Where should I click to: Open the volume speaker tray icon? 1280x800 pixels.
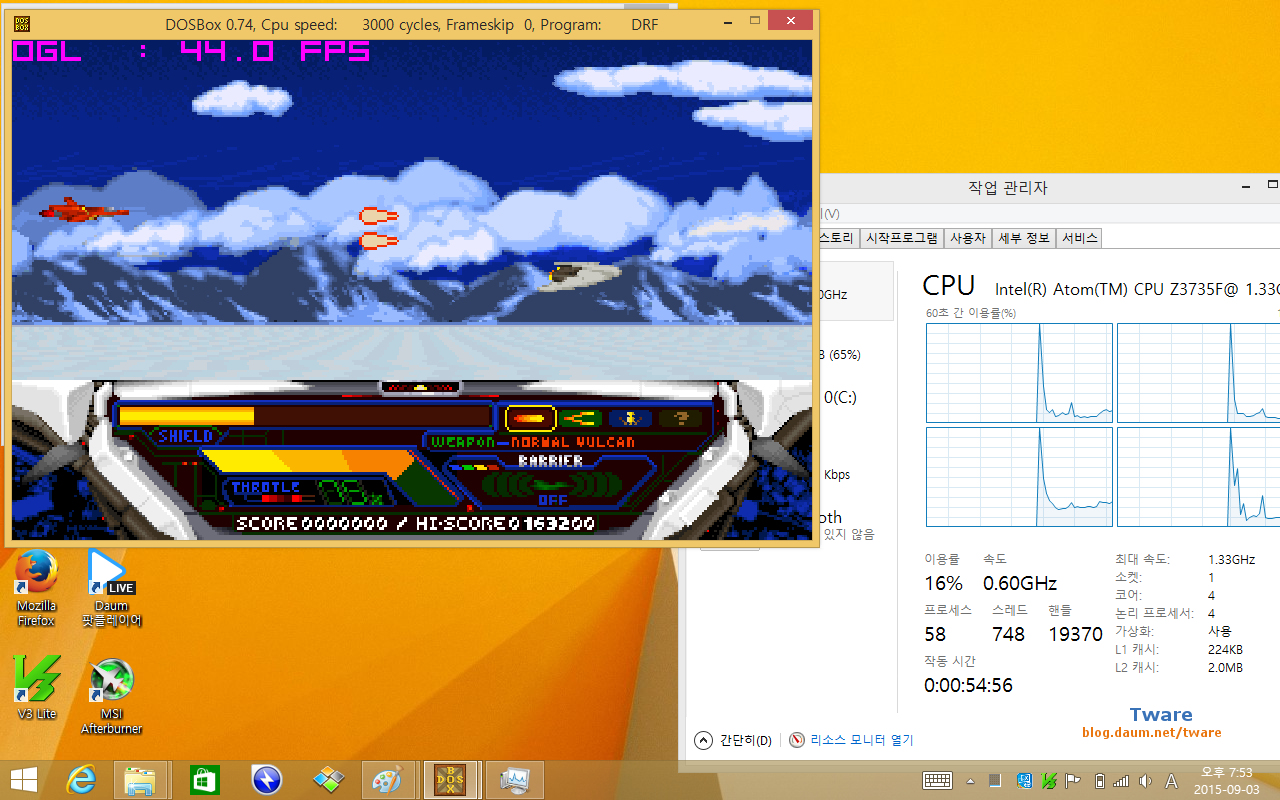[1144, 780]
